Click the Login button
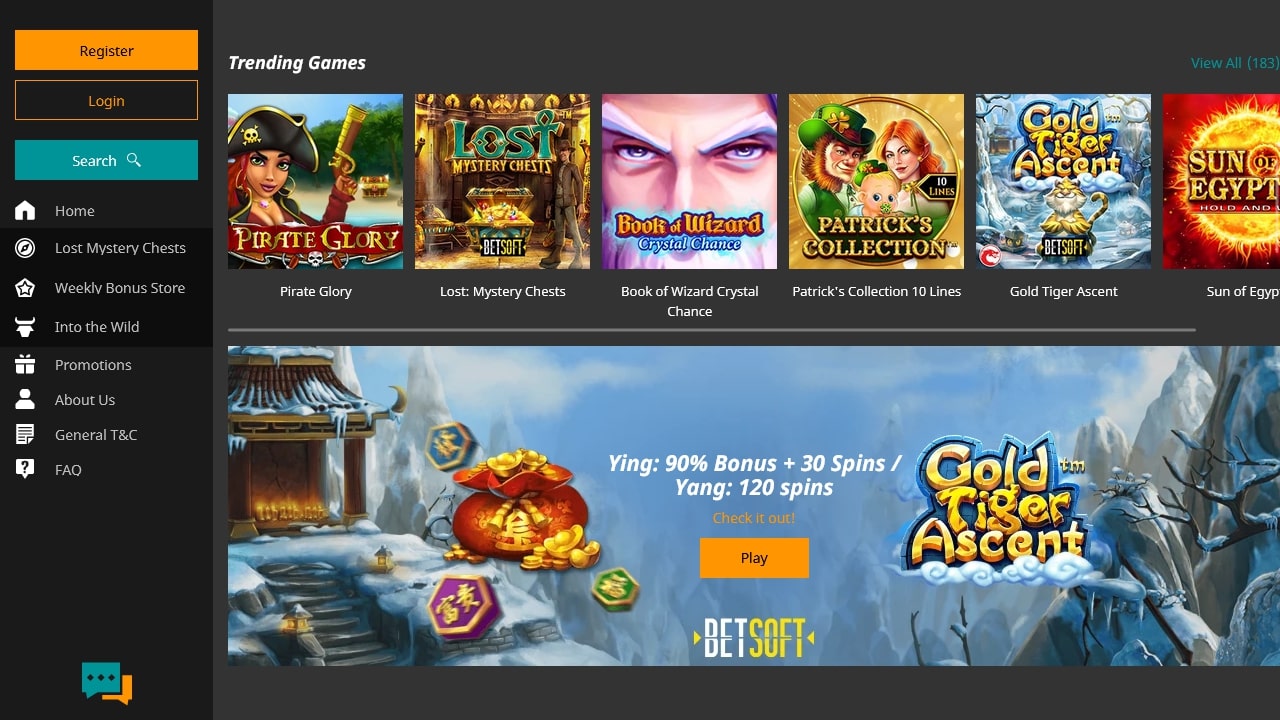1280x720 pixels. pyautogui.click(x=106, y=100)
